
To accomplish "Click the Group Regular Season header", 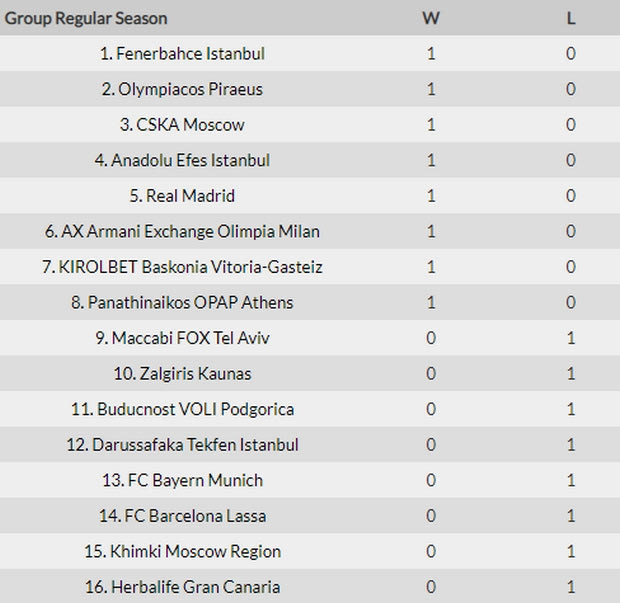I will point(86,18).
